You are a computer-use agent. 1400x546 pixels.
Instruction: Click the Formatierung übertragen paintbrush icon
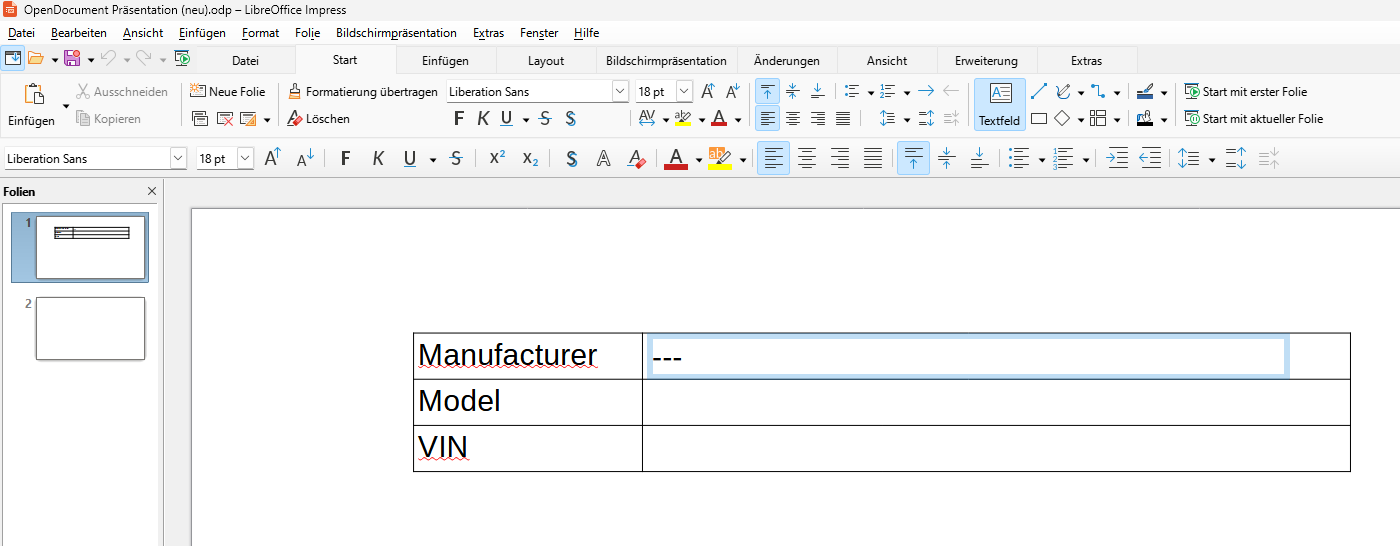[x=294, y=92]
